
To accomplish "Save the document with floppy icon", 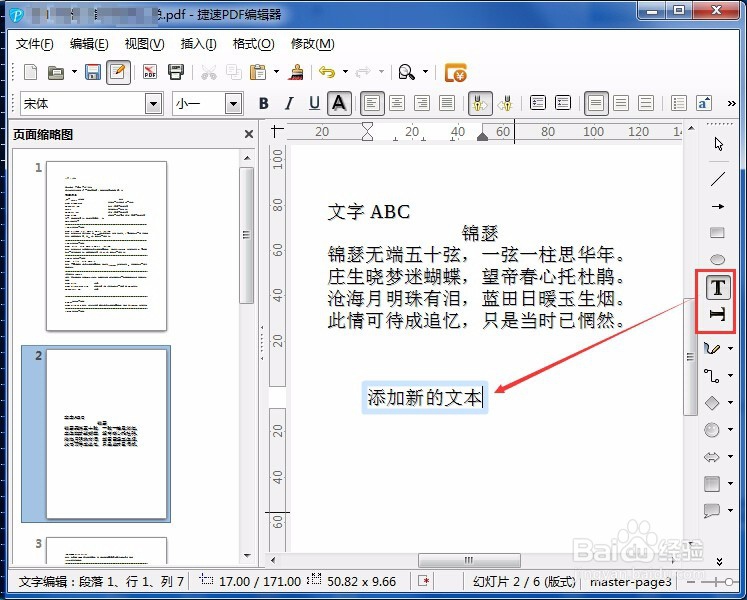I will click(93, 72).
